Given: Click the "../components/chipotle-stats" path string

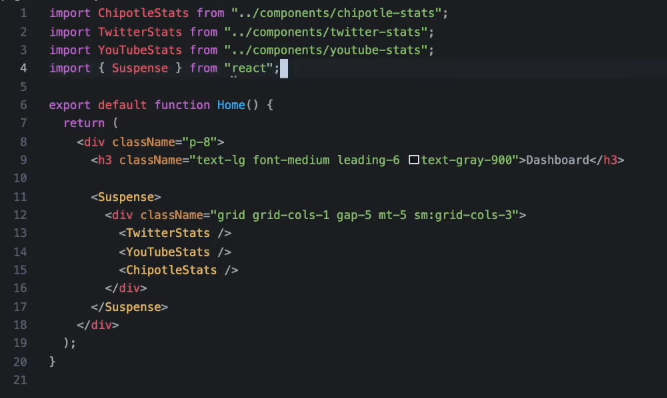Looking at the screenshot, I should (336, 13).
